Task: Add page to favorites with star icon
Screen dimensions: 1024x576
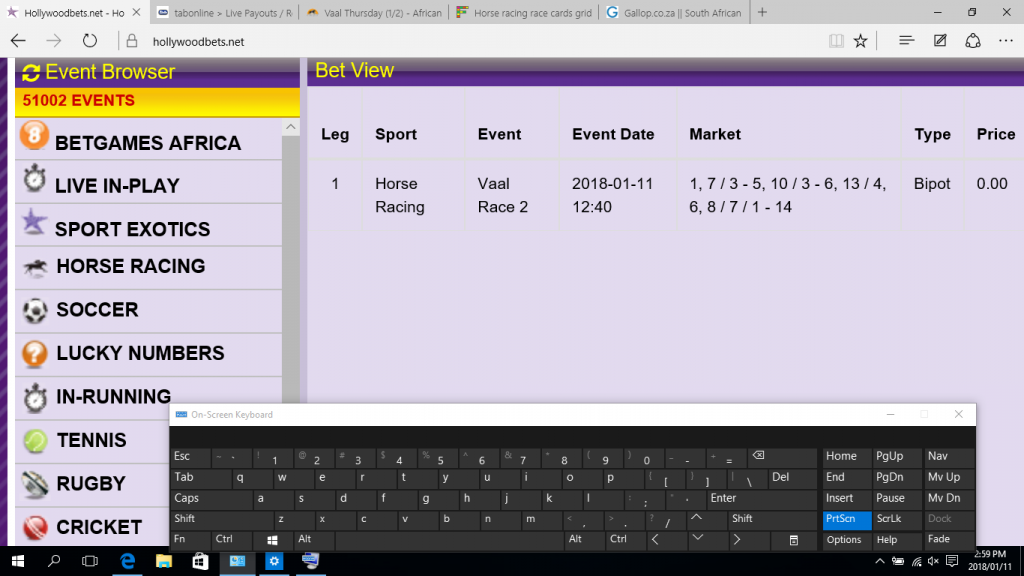Action: click(861, 41)
